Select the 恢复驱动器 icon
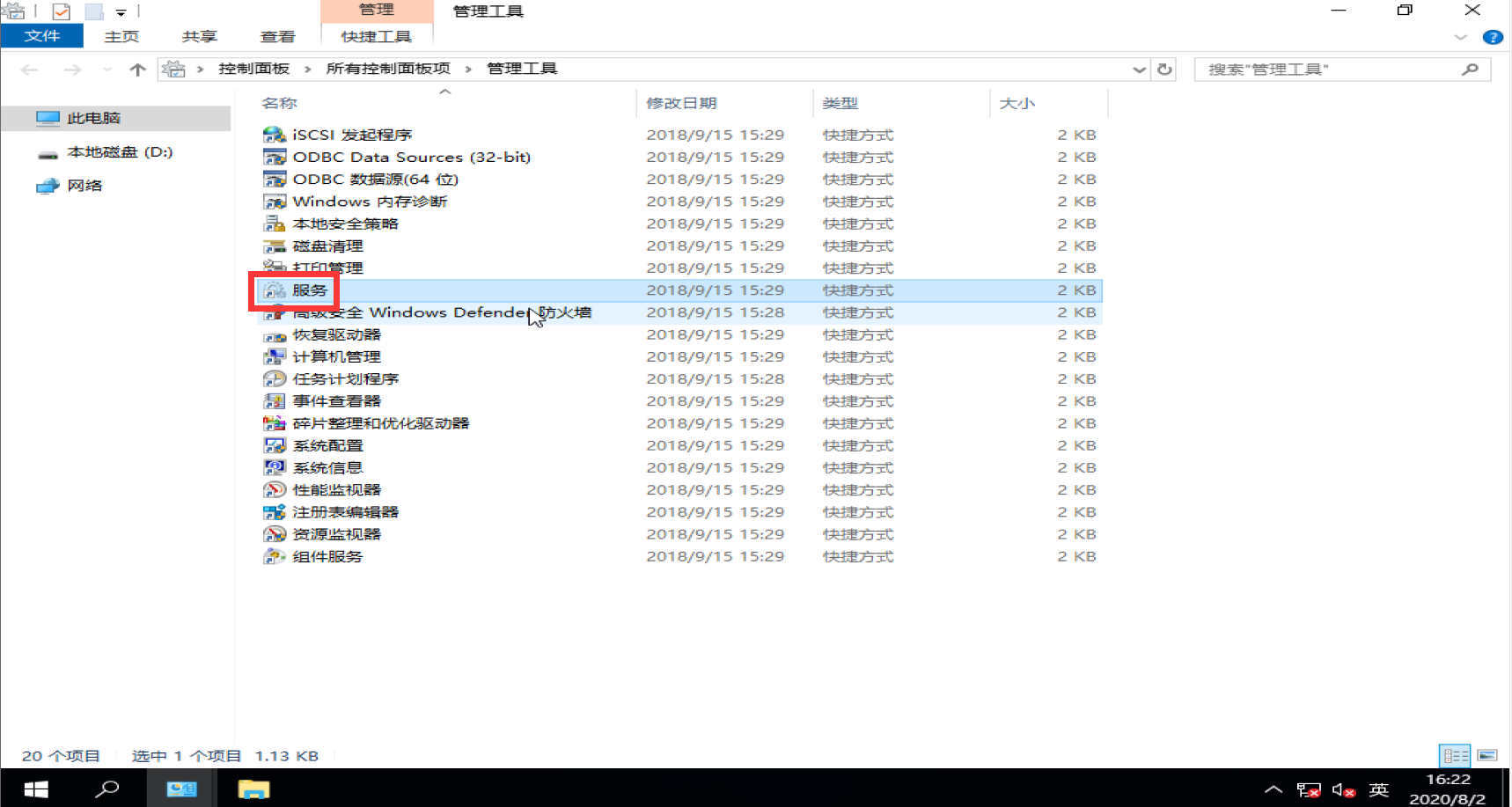 275,334
